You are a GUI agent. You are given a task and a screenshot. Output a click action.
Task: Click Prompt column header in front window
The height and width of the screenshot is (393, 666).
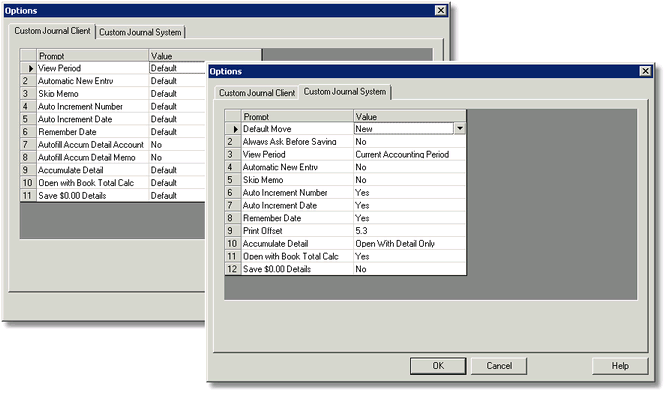(x=297, y=116)
